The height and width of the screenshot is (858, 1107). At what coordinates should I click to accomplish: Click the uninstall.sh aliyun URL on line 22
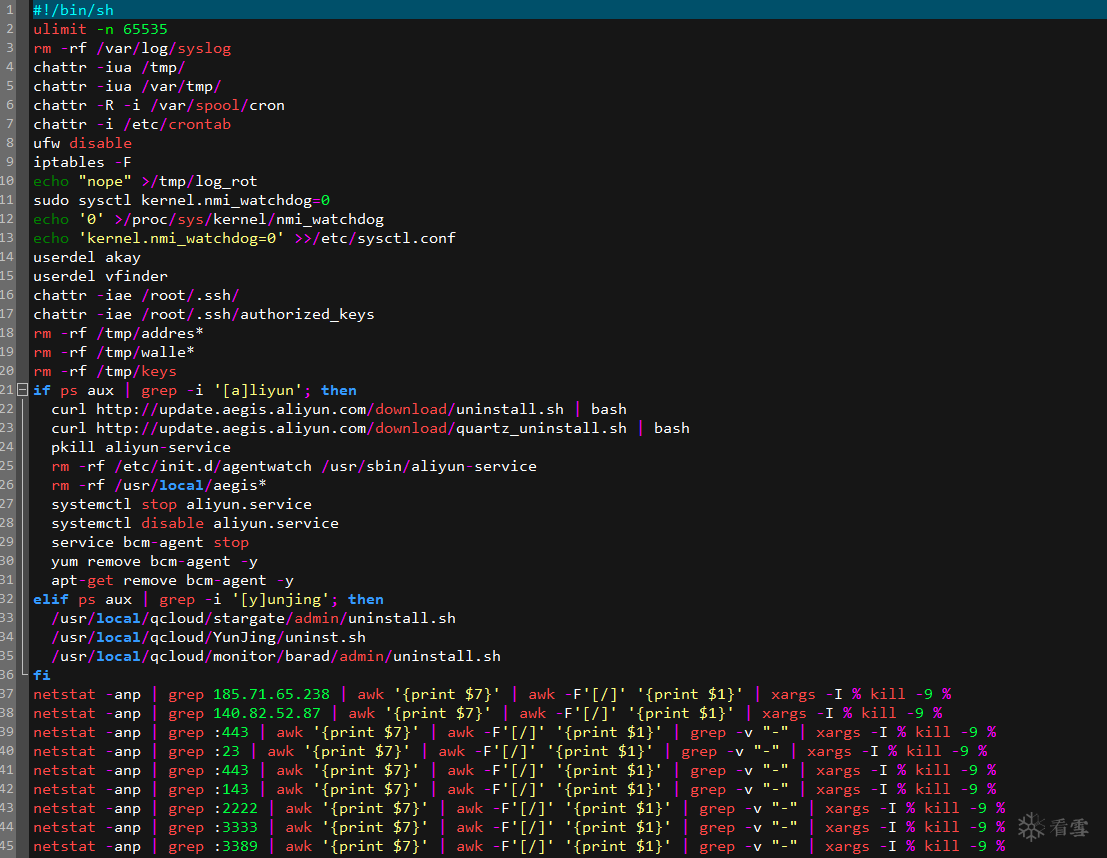click(330, 410)
